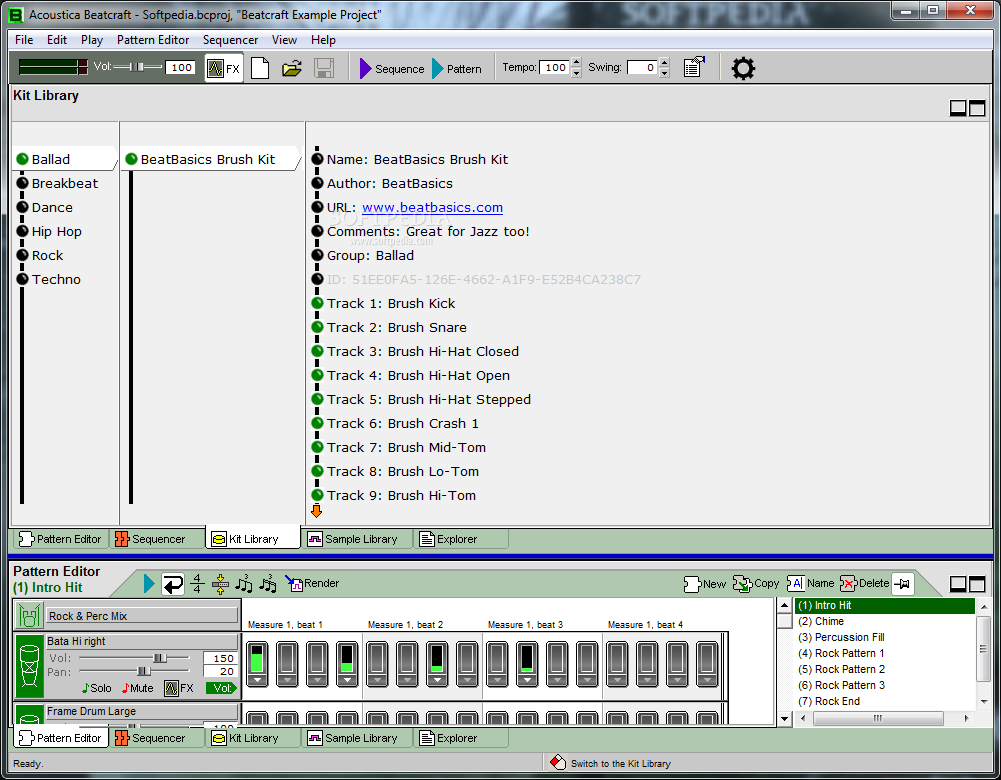
Task: Open a project using the folder icon
Action: point(292,68)
